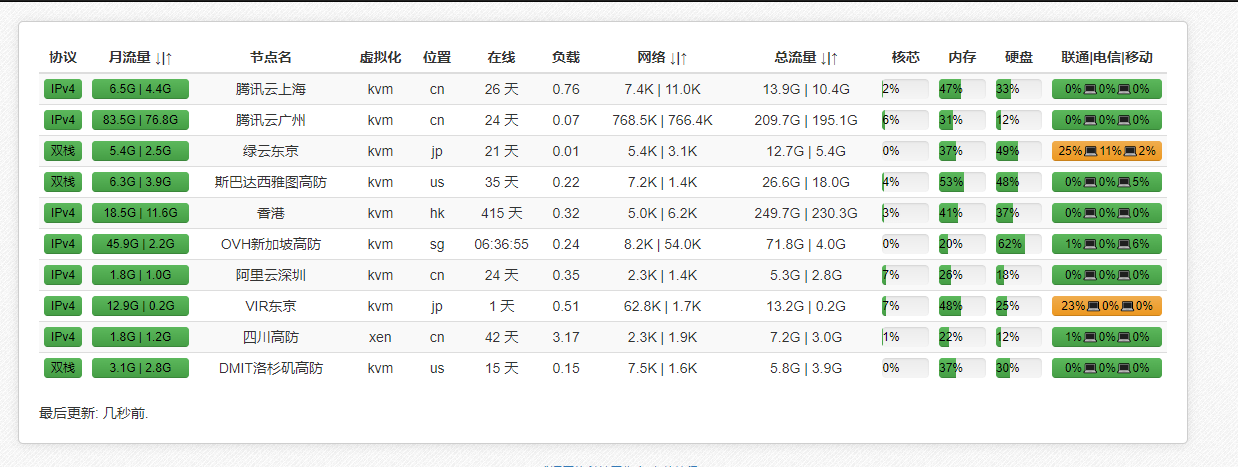Image resolution: width=1238 pixels, height=467 pixels.
Task: Click the 节点名 column header
Action: pos(271,58)
